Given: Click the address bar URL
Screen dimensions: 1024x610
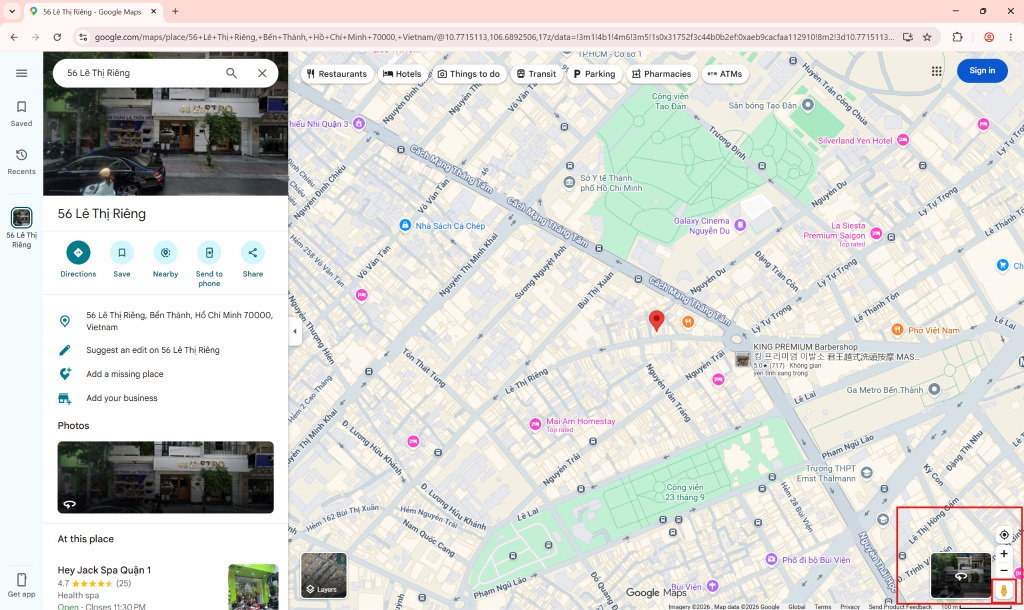Looking at the screenshot, I should coord(494,37).
